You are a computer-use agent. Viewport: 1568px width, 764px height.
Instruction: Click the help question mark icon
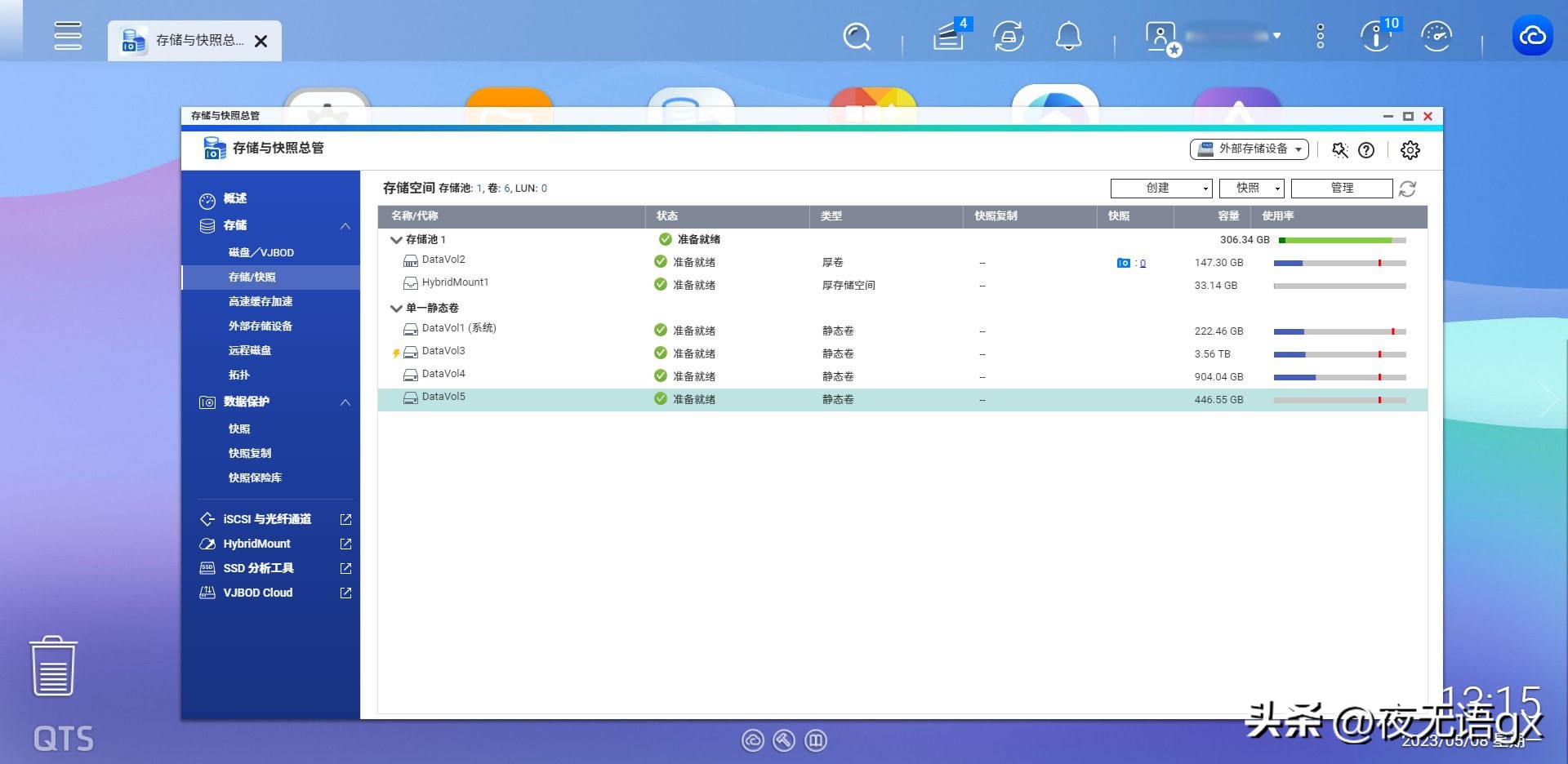click(x=1366, y=150)
